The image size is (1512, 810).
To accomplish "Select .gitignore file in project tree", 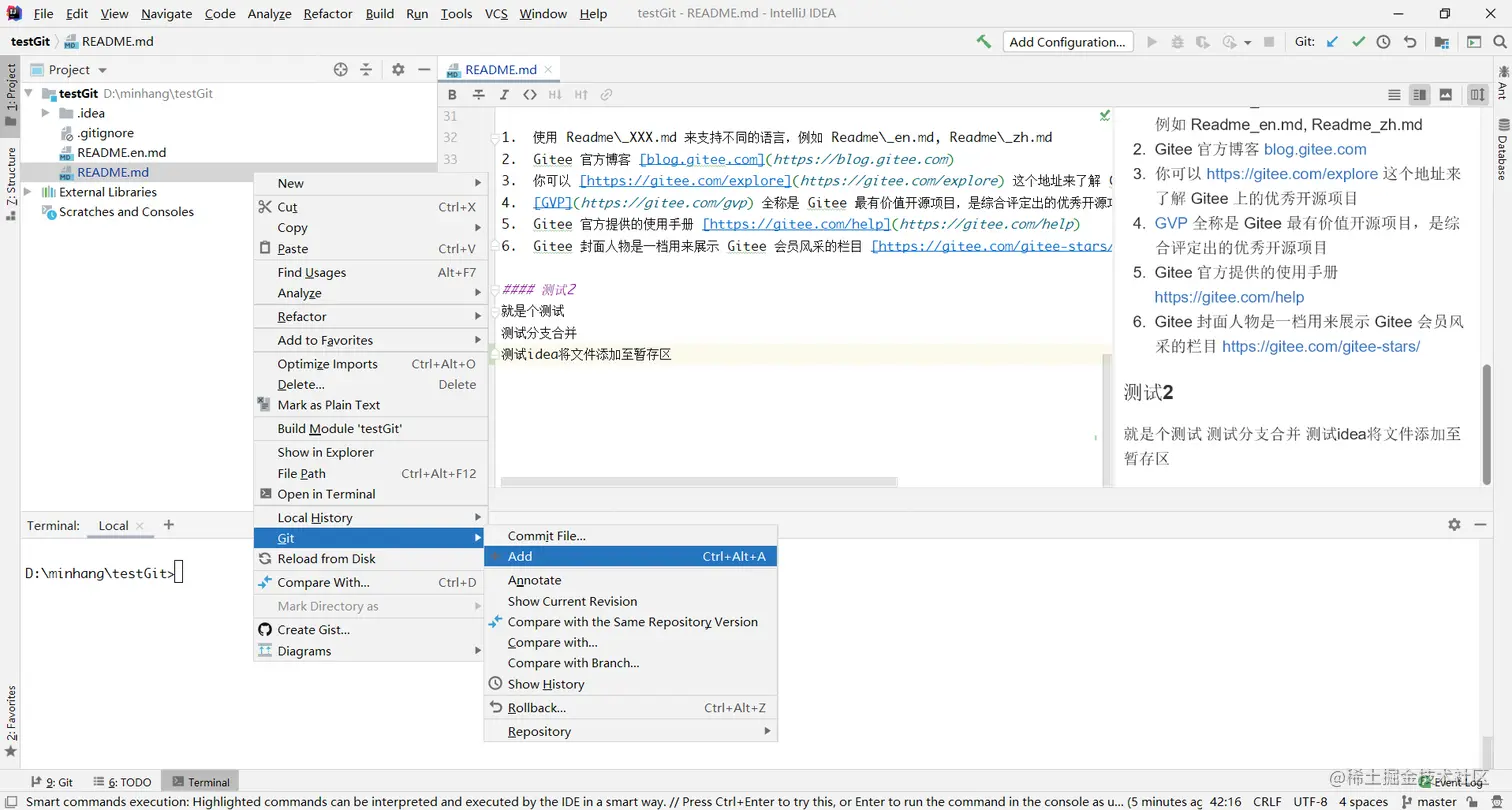I will tap(96, 133).
